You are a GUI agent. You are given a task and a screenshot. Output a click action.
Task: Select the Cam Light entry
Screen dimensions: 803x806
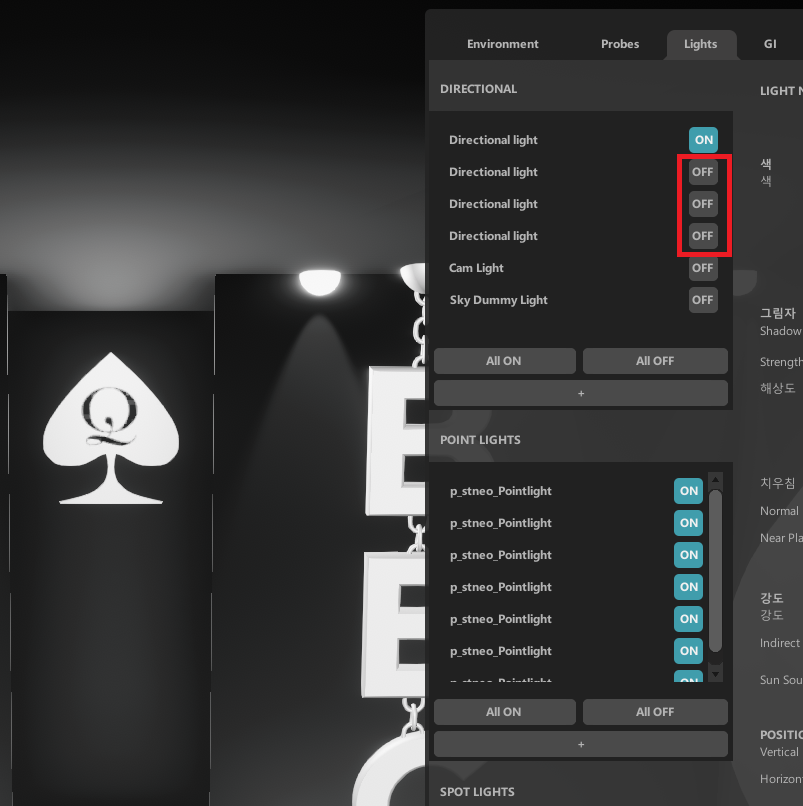(x=476, y=268)
